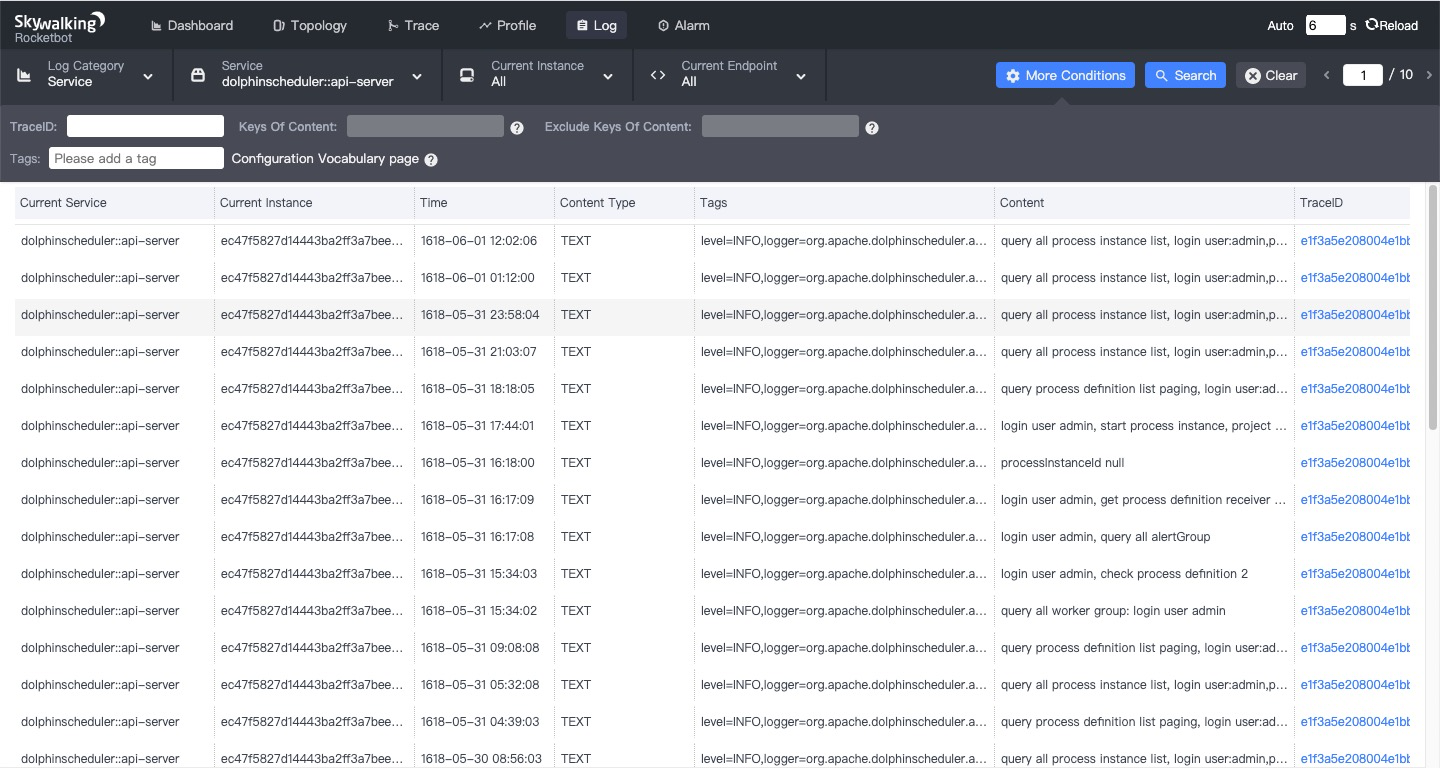
Task: Go to the next page arrow
Action: pyautogui.click(x=1429, y=75)
